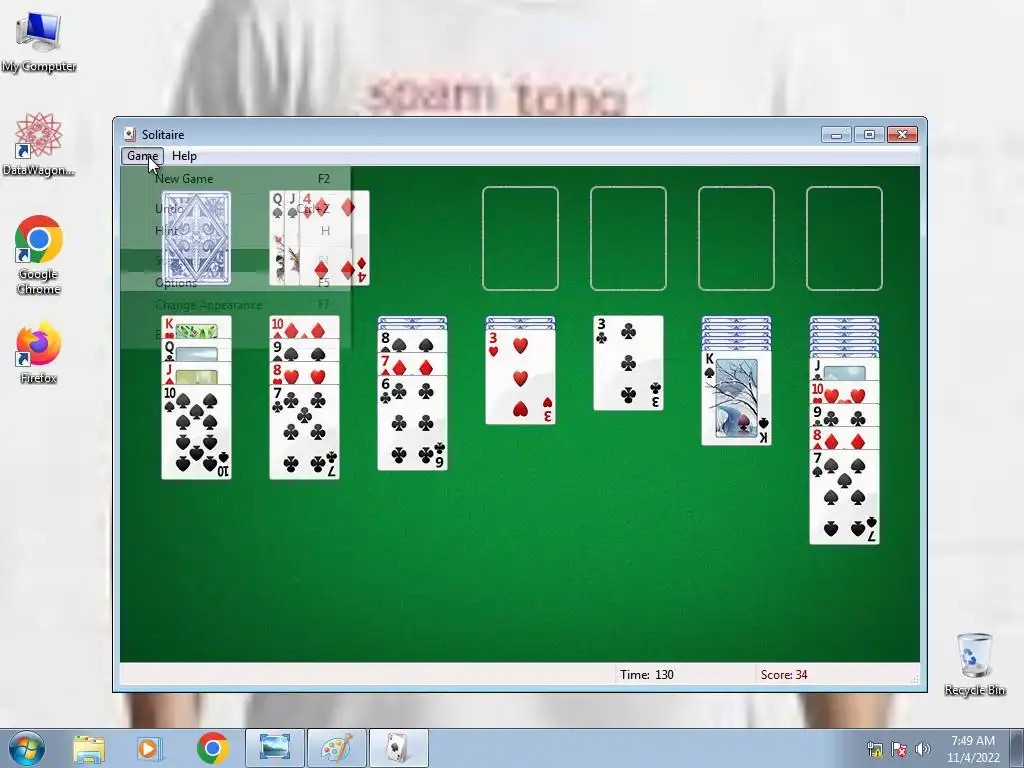
Task: Open the Firefox desktop shortcut
Action: tap(39, 353)
